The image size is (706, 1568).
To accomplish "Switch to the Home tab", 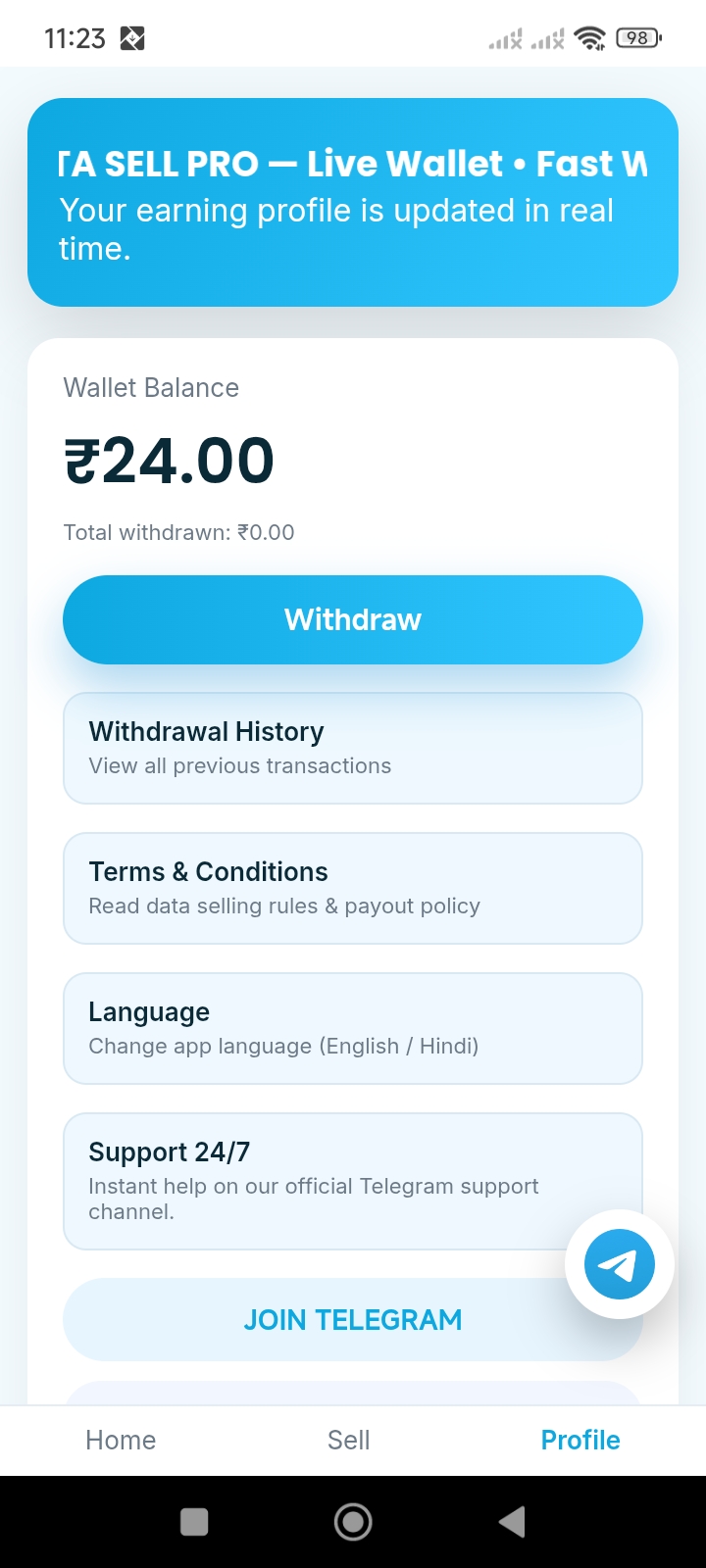I will pos(121,1440).
